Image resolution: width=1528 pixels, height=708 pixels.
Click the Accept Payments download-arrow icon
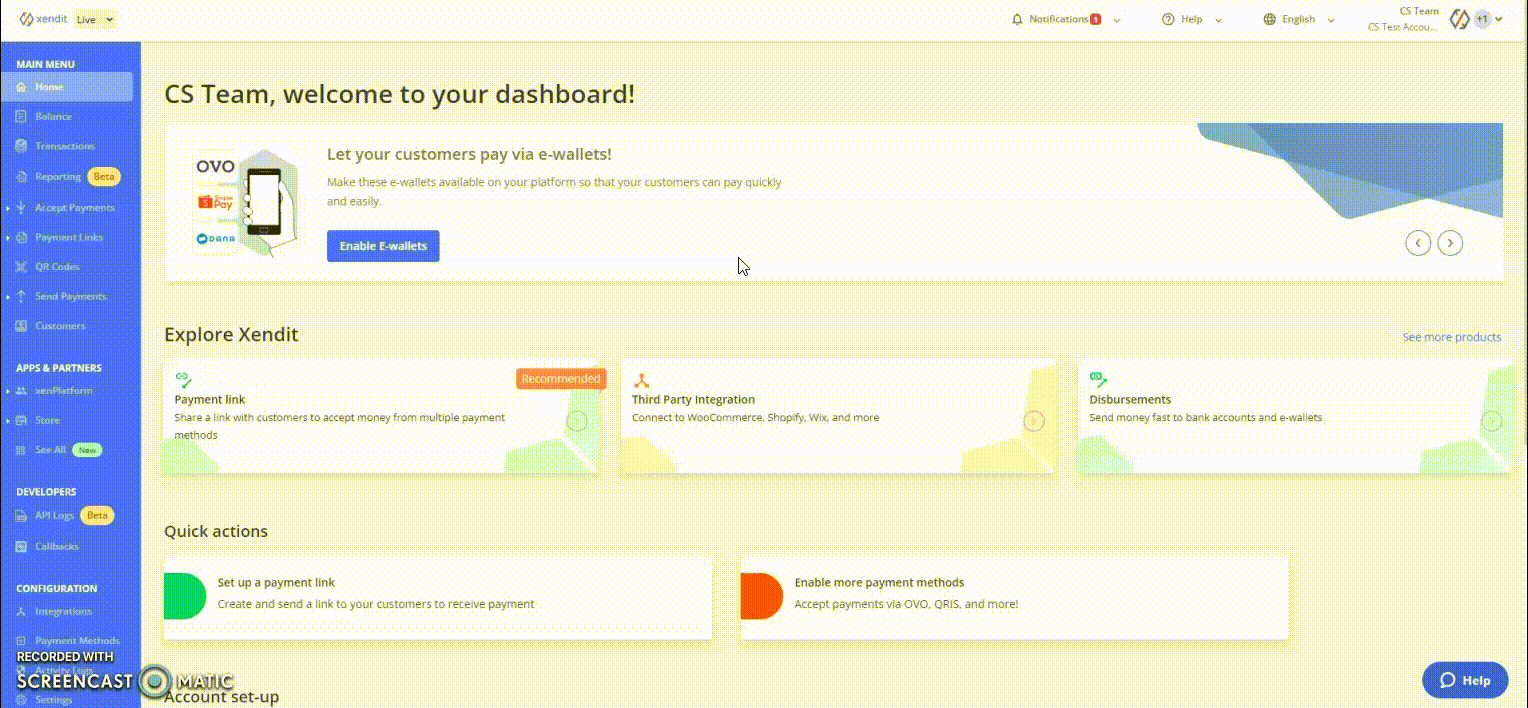22,208
